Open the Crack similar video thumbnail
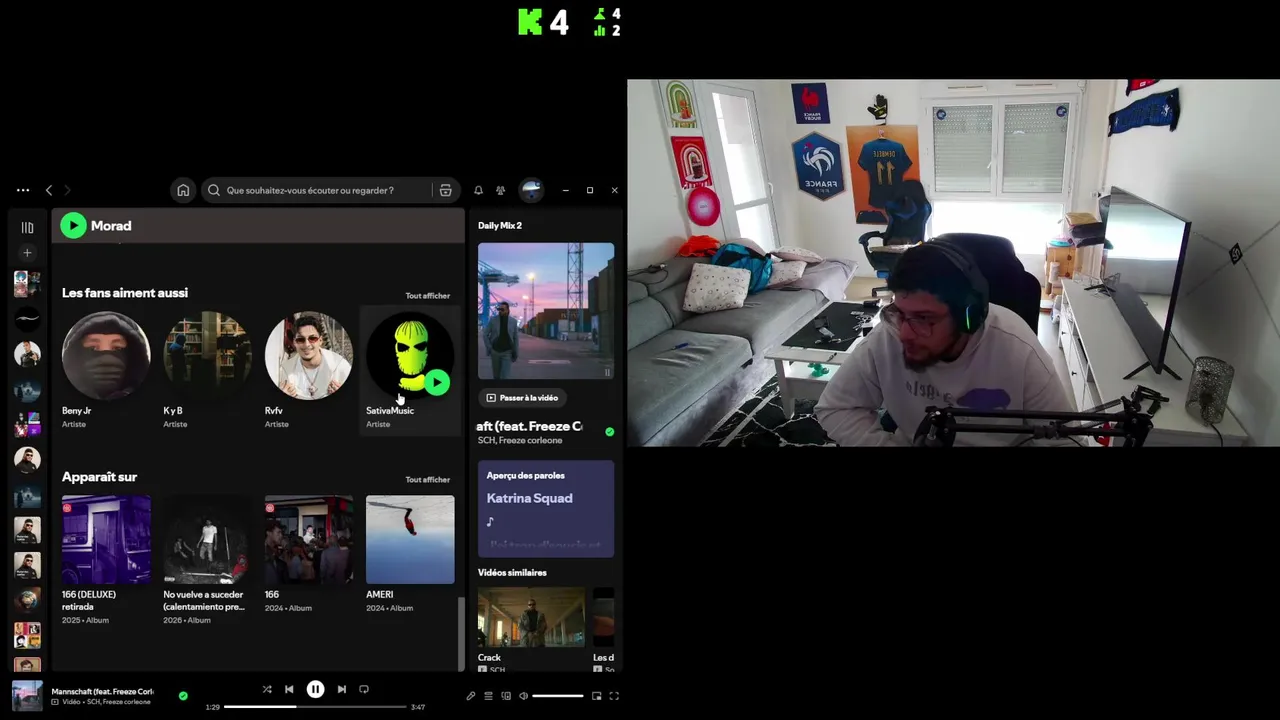Screen dimensions: 1280x720 click(531, 617)
